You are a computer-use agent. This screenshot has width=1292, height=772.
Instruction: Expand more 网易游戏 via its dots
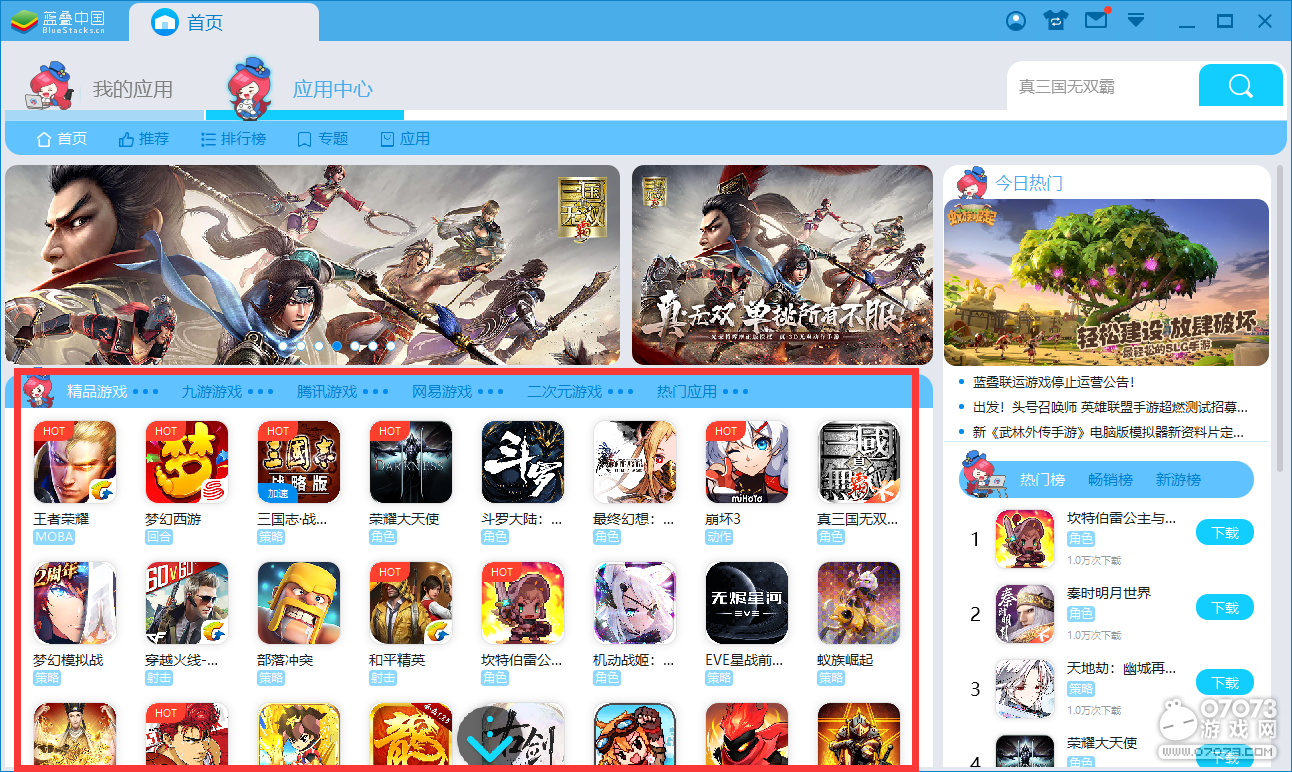tap(491, 392)
